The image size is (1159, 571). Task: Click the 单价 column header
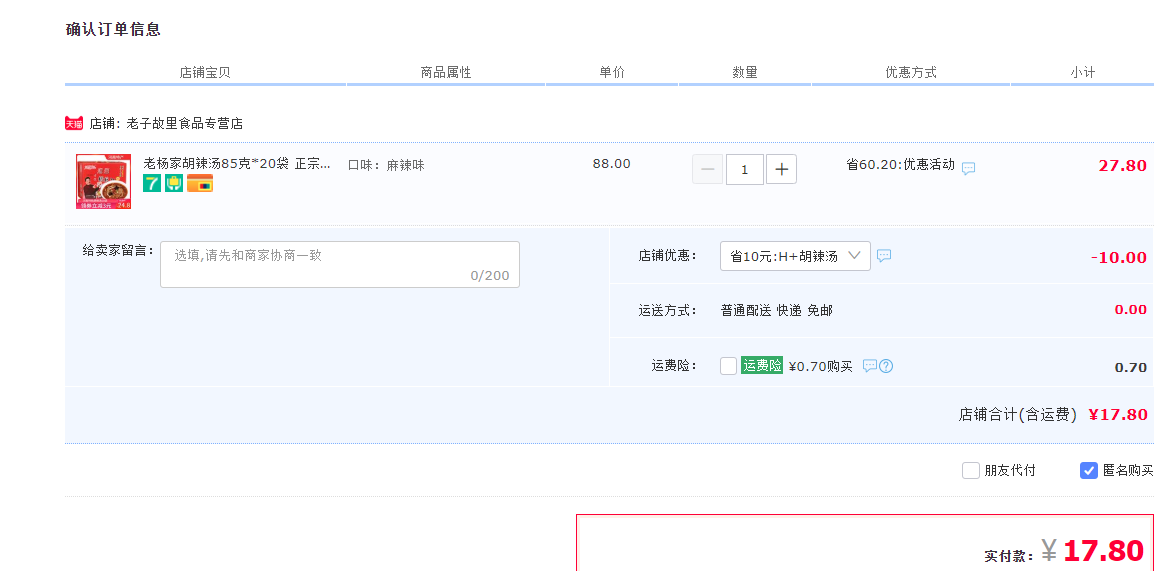tap(612, 72)
